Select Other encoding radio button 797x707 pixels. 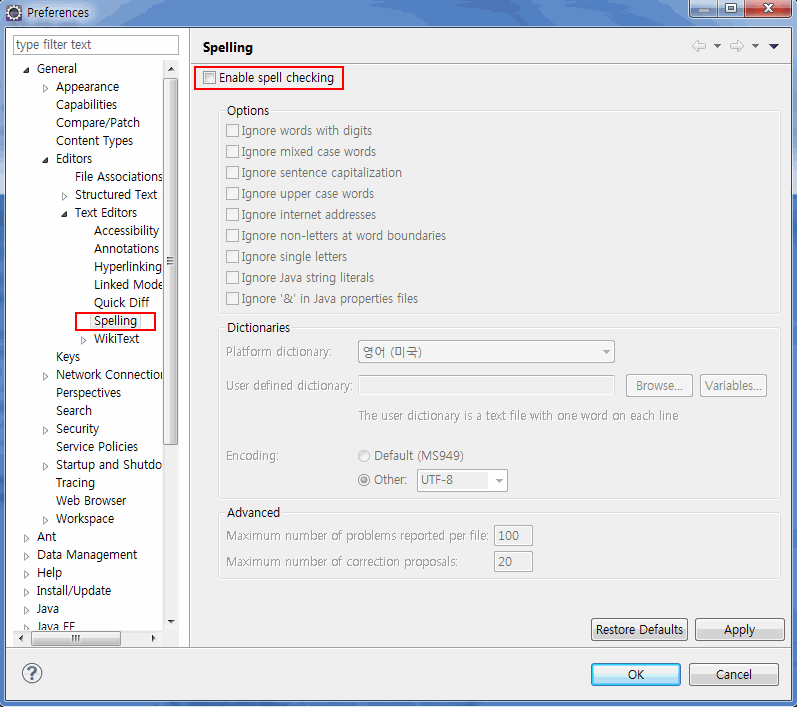[x=363, y=480]
